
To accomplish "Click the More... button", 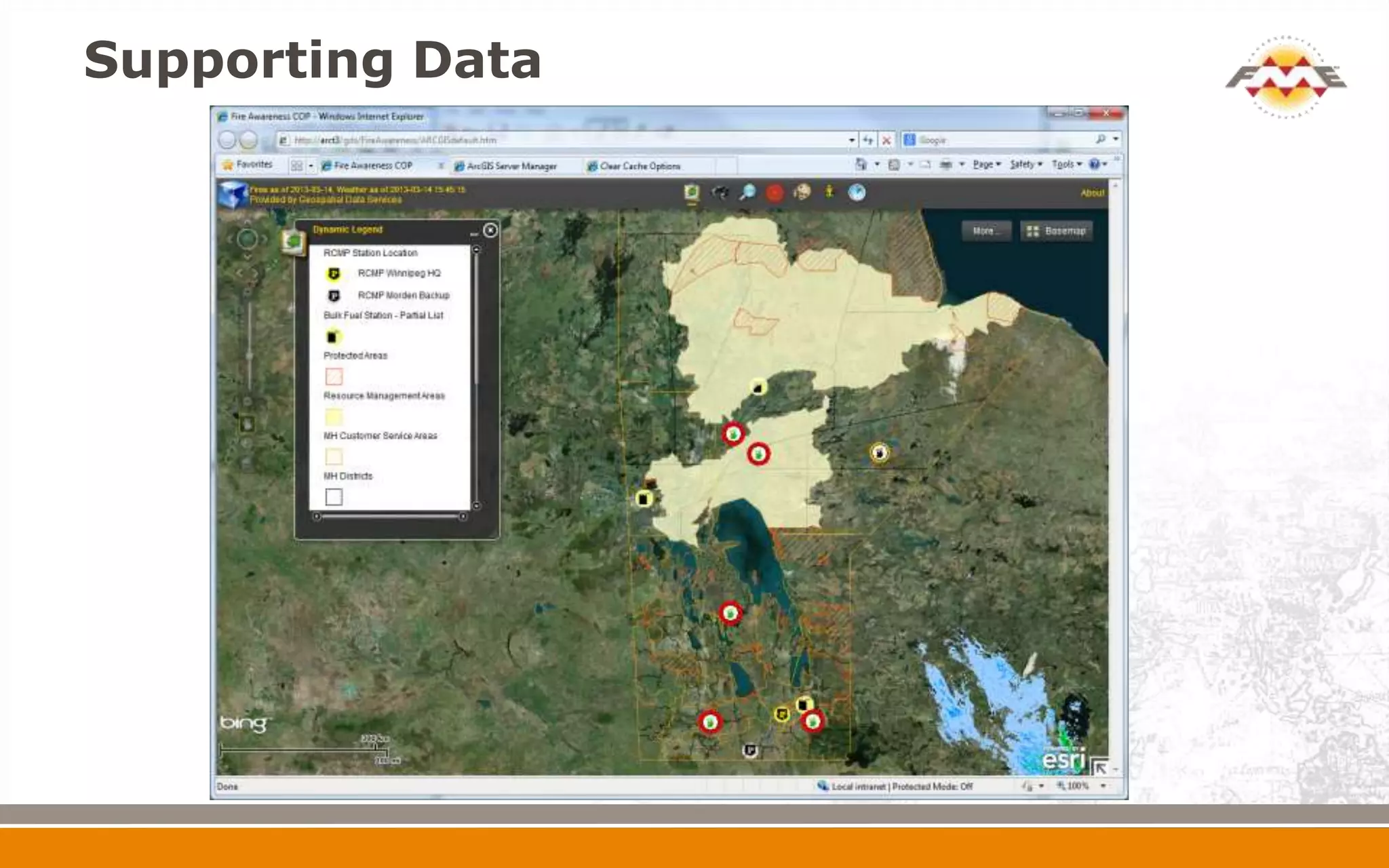I will [986, 231].
